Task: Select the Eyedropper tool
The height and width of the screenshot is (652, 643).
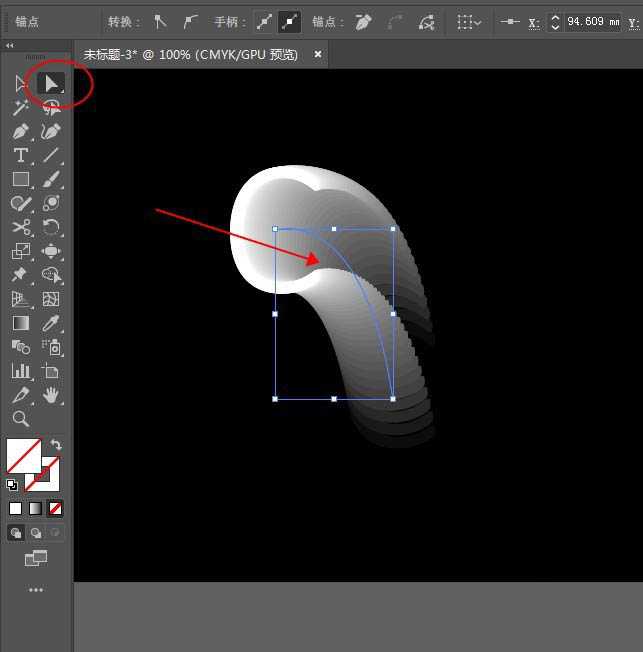Action: coord(51,323)
